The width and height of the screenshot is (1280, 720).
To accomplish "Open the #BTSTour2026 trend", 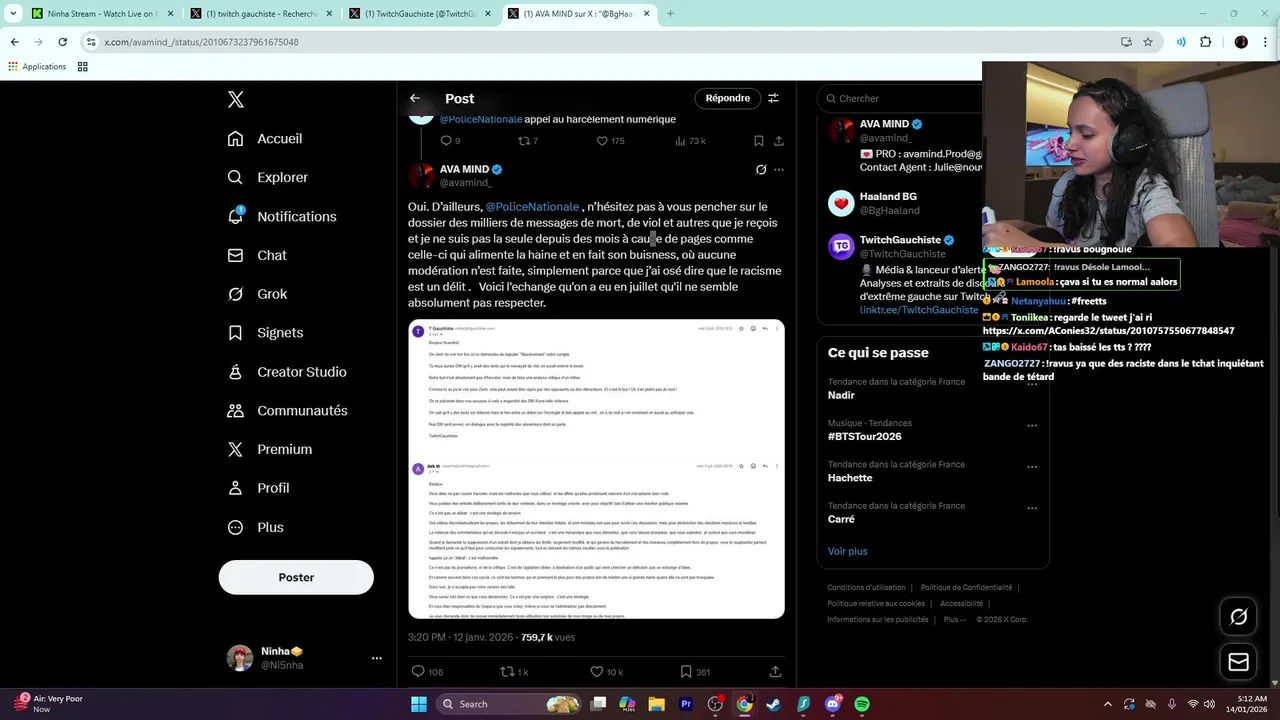I will [x=864, y=437].
